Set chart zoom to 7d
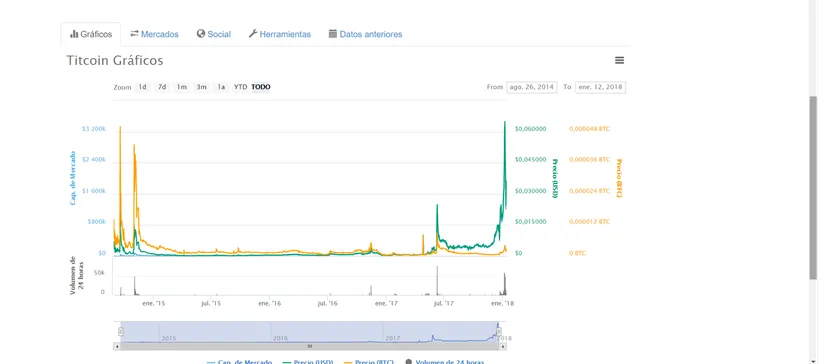 162,87
